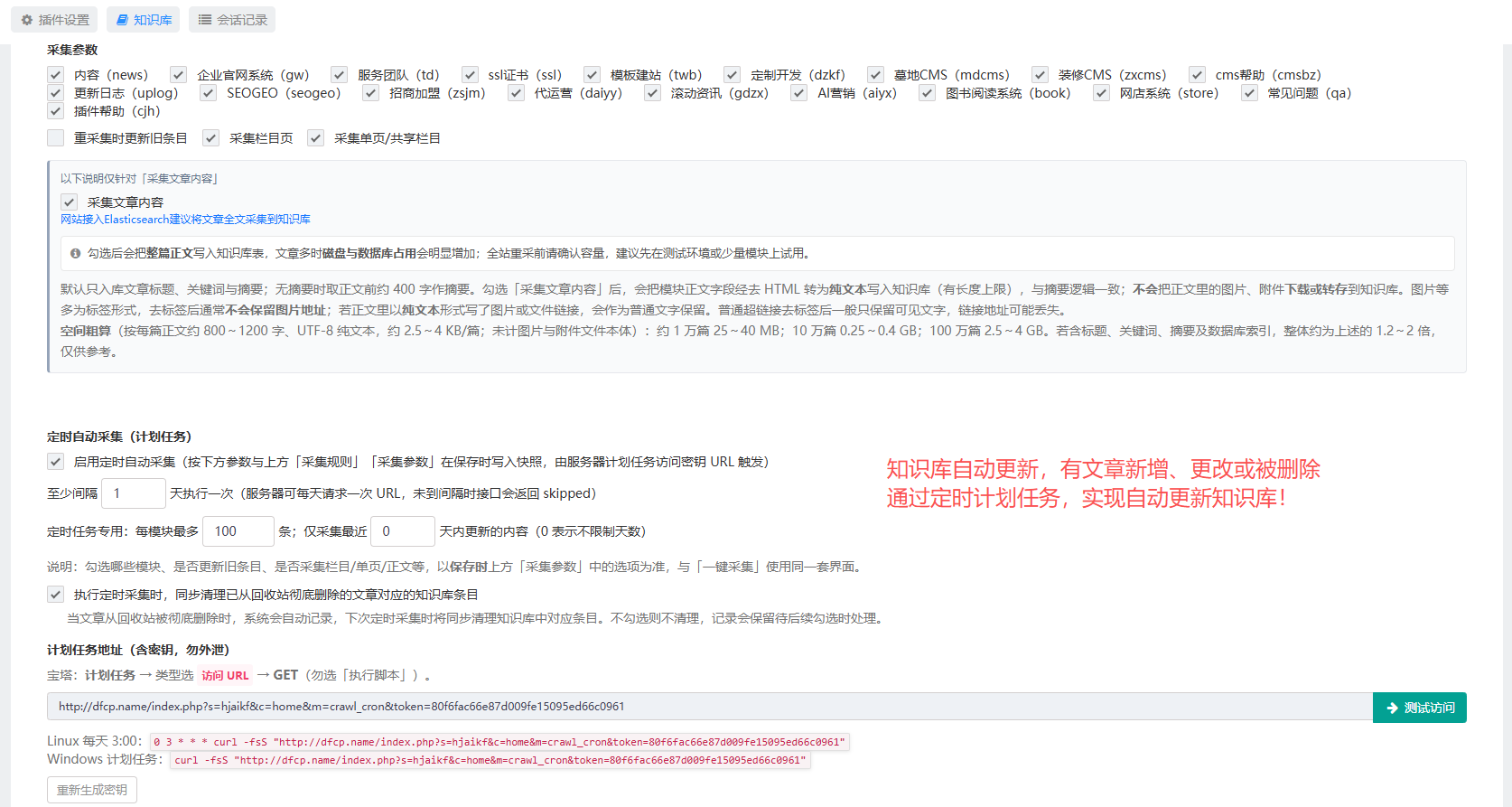Viewport: 1512px width, 807px height.
Task: Uncheck the 同步清理已彻底删除文章 checkbox
Action: click(x=56, y=595)
